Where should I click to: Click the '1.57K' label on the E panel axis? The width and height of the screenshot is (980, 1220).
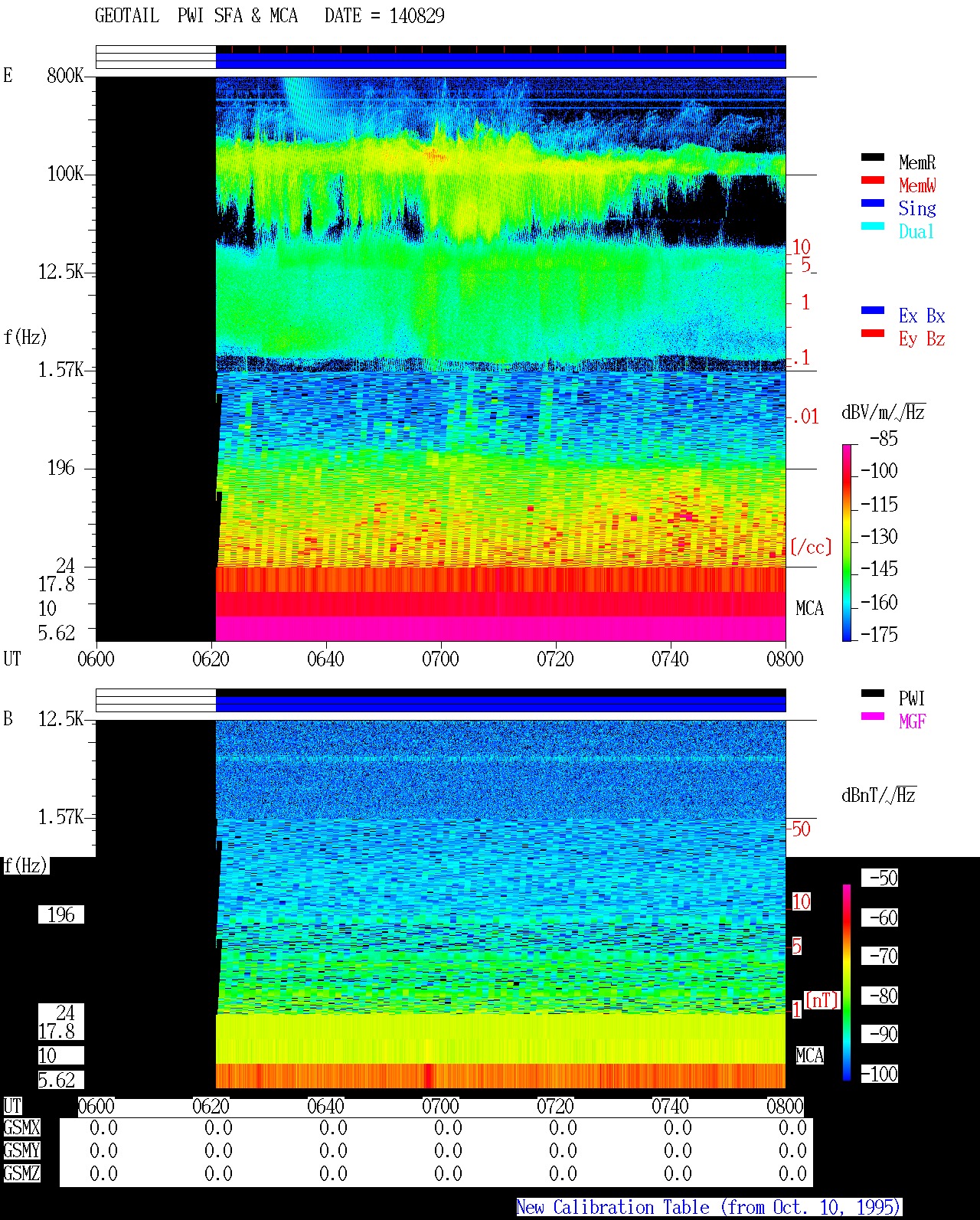[61, 369]
